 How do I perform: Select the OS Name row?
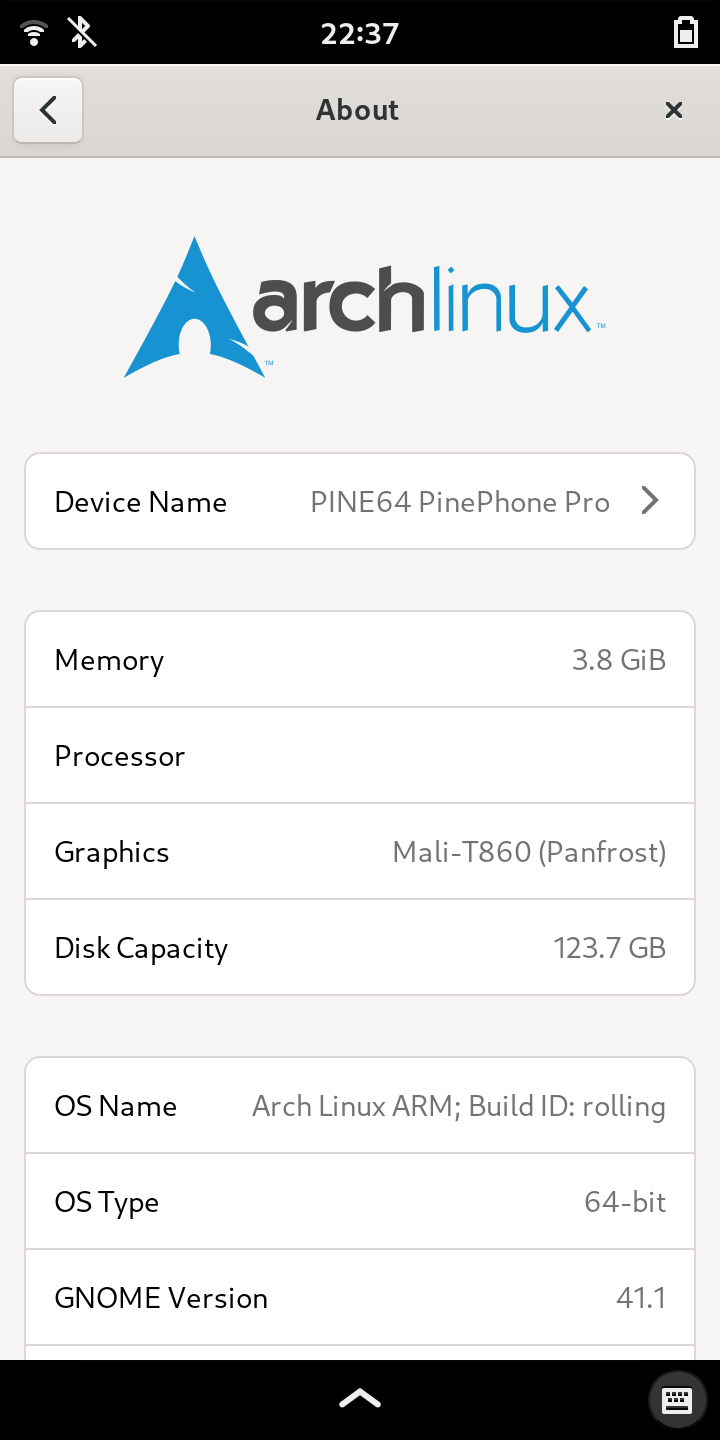(x=360, y=1106)
